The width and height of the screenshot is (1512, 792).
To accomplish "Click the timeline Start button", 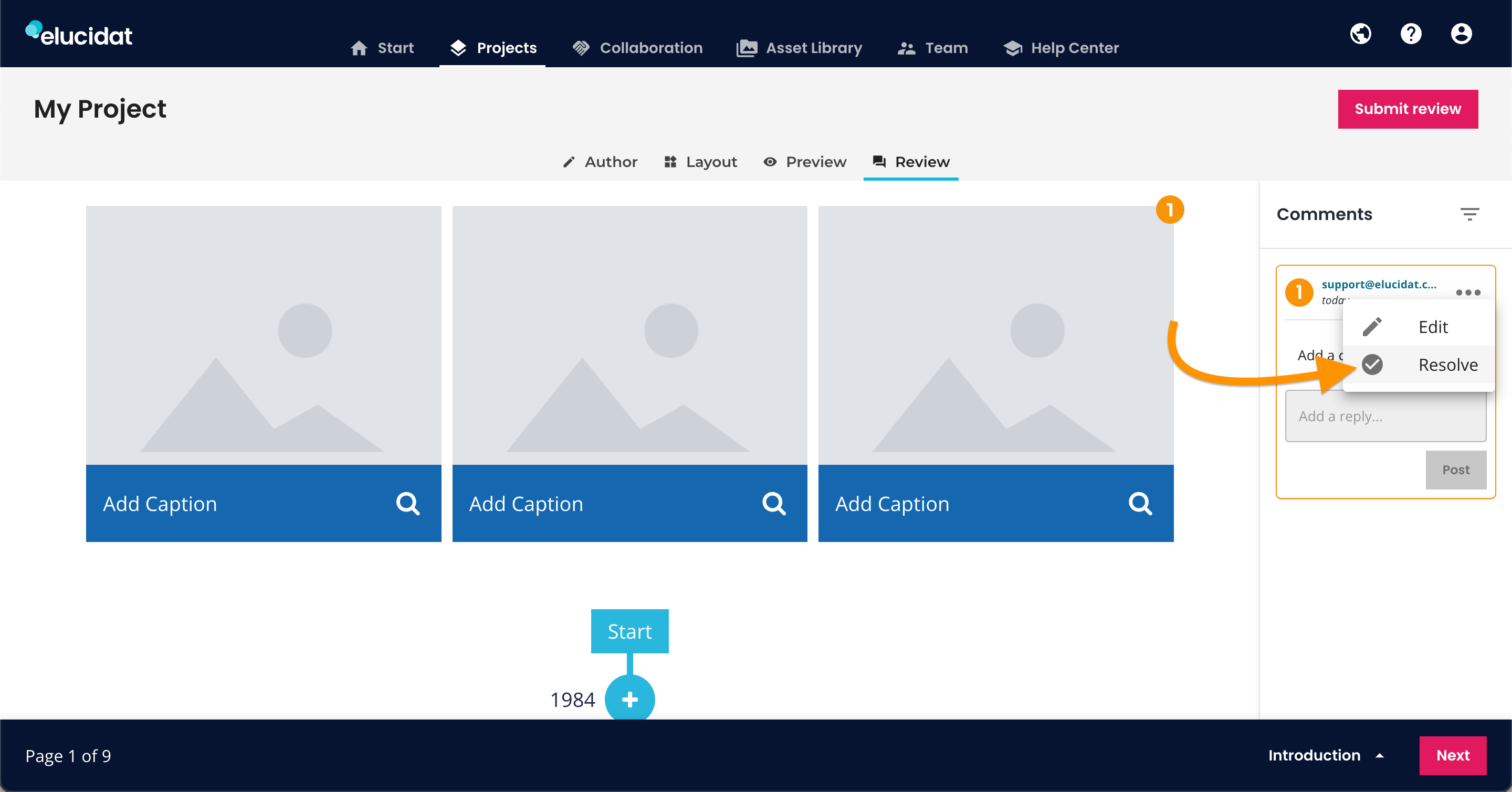I will coord(630,631).
